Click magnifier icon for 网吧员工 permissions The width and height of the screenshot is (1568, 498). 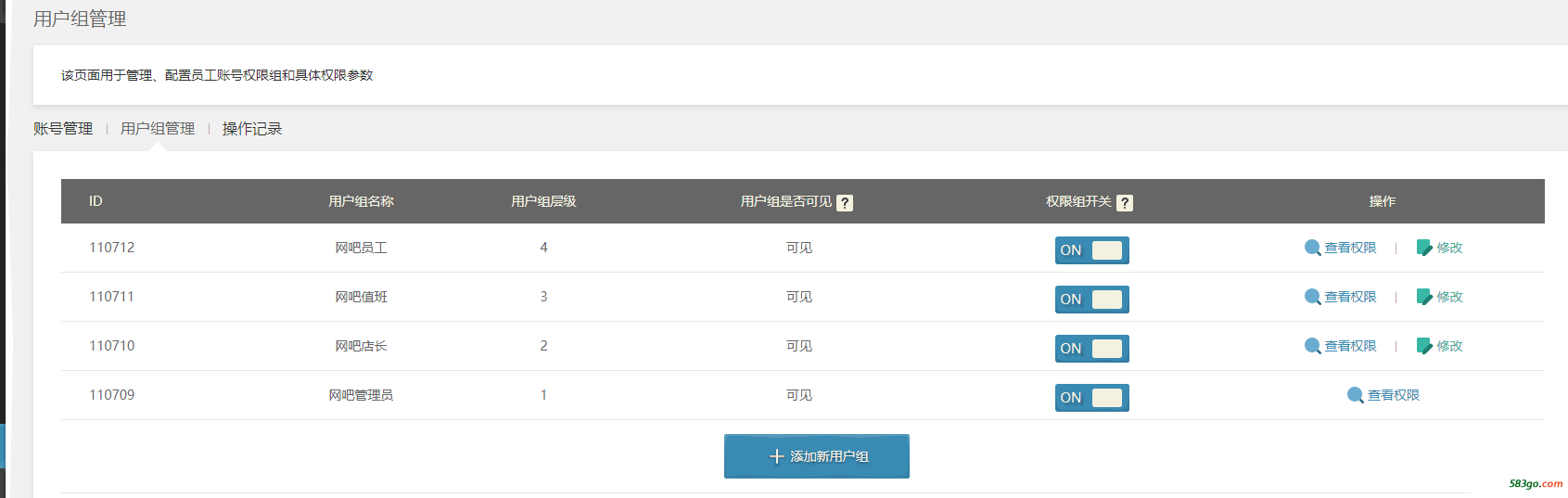pyautogui.click(x=1312, y=248)
